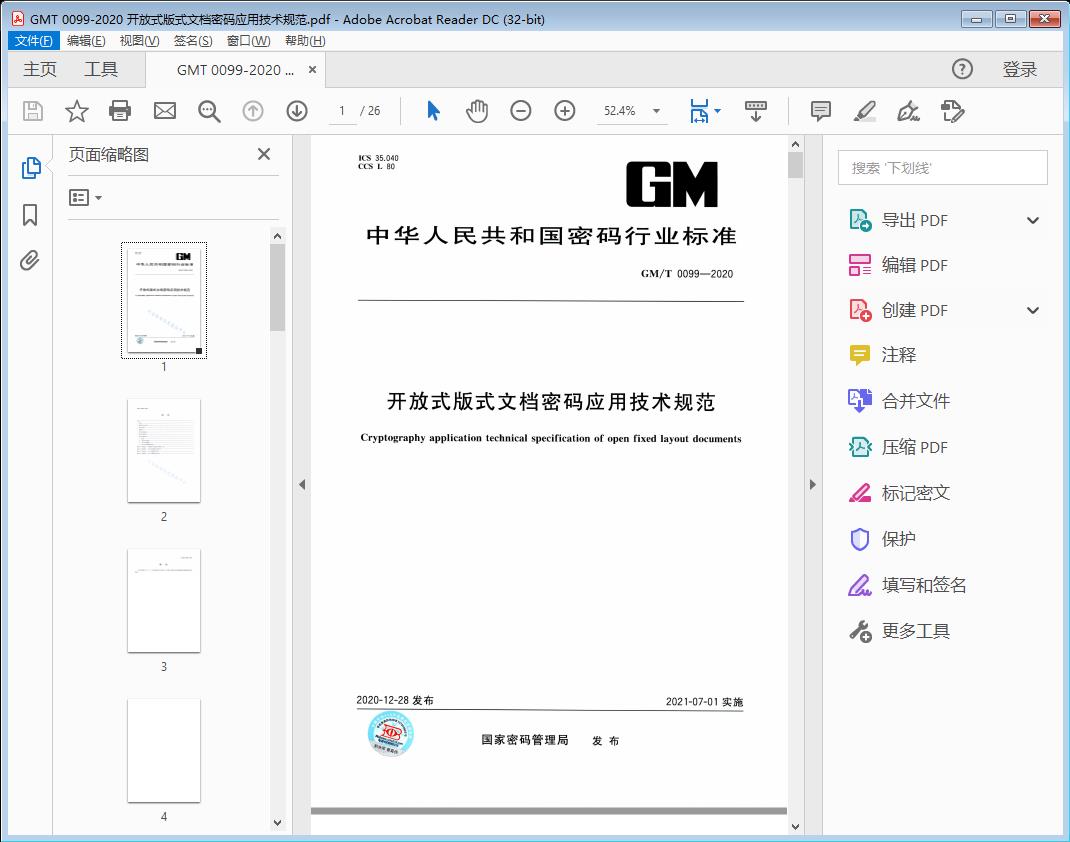Viewport: 1070px width, 842px height.
Task: Open the attachments paperclip panel
Action: click(30, 261)
